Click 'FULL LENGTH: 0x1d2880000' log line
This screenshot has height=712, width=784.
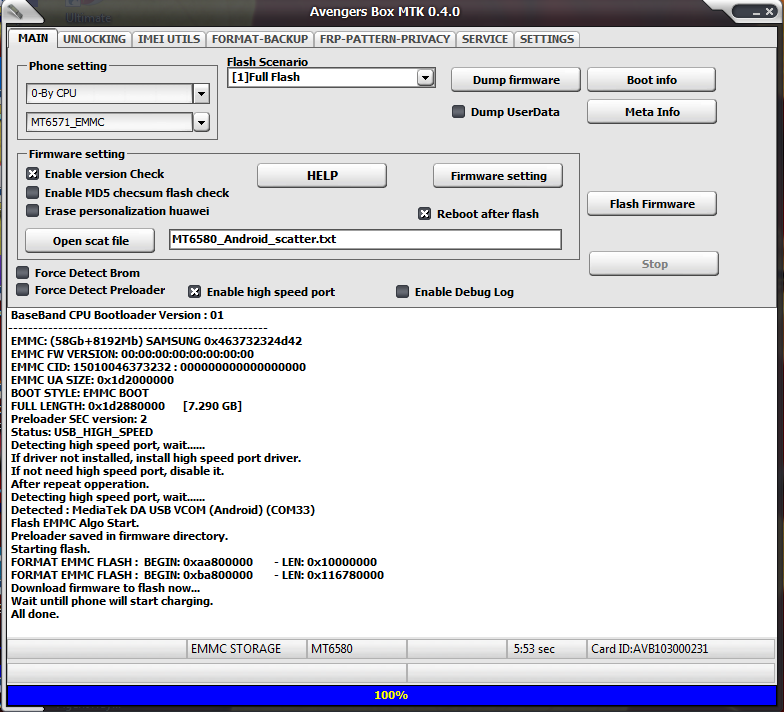(x=126, y=406)
